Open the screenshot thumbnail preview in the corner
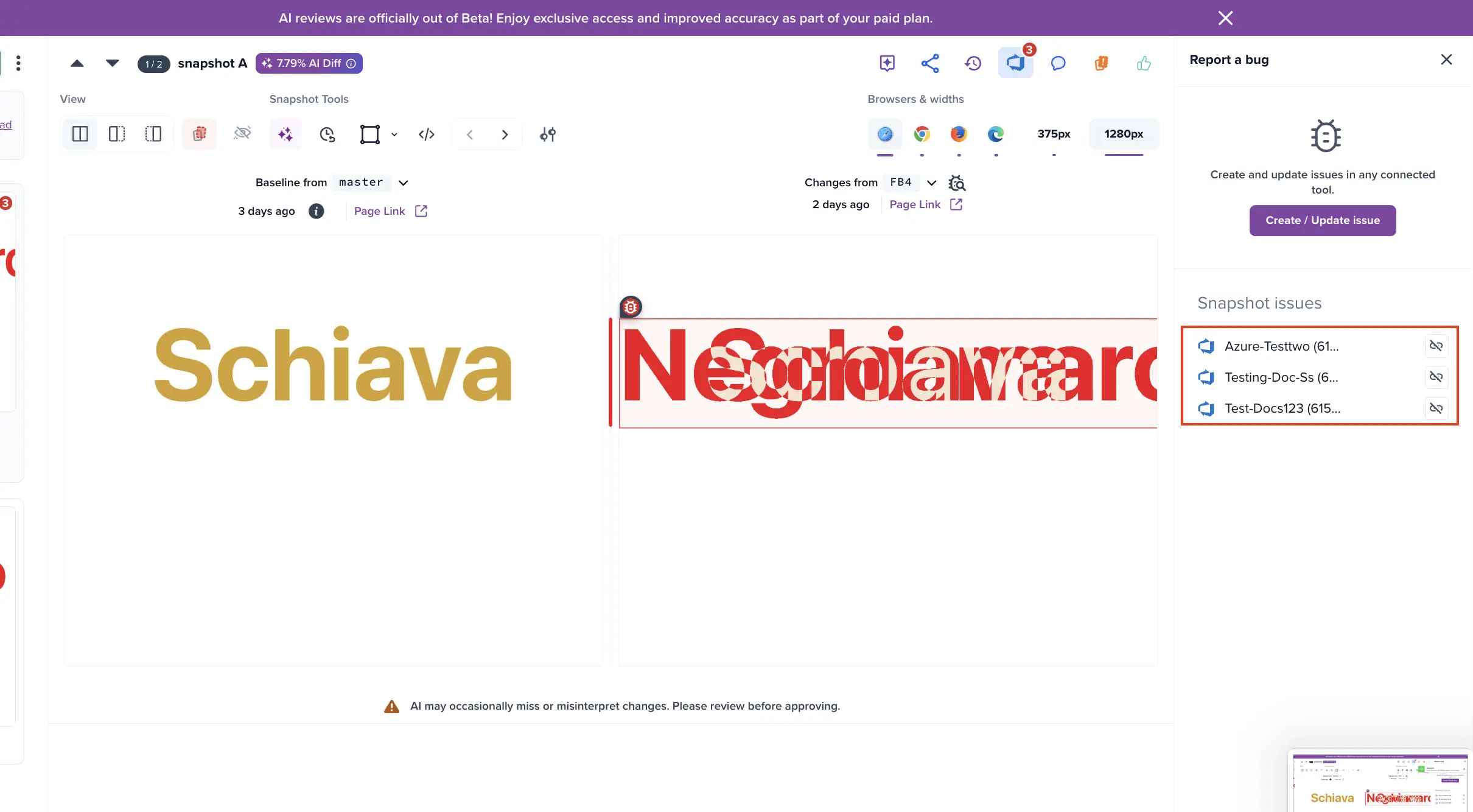Viewport: 1473px width, 812px height. [1379, 781]
